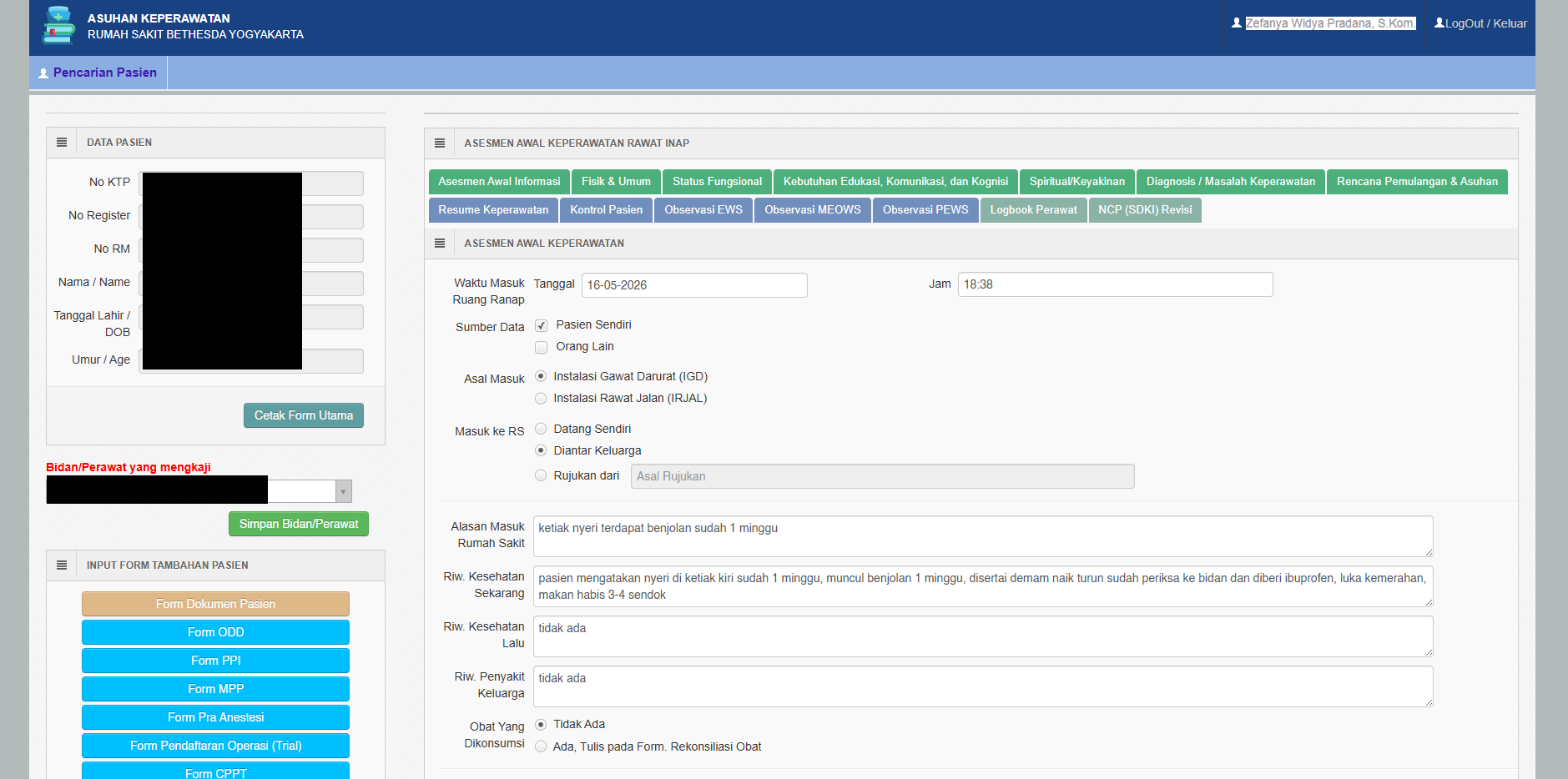The image size is (1568, 779).
Task: Switch to Observasi EWS tab
Action: tap(703, 210)
